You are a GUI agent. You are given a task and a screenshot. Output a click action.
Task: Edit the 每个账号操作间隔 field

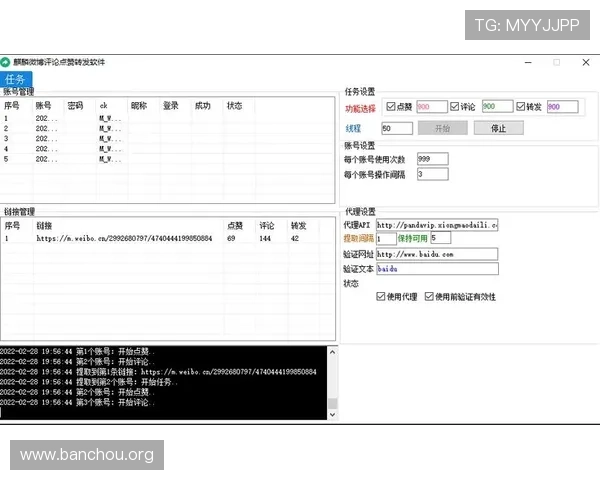[433, 174]
